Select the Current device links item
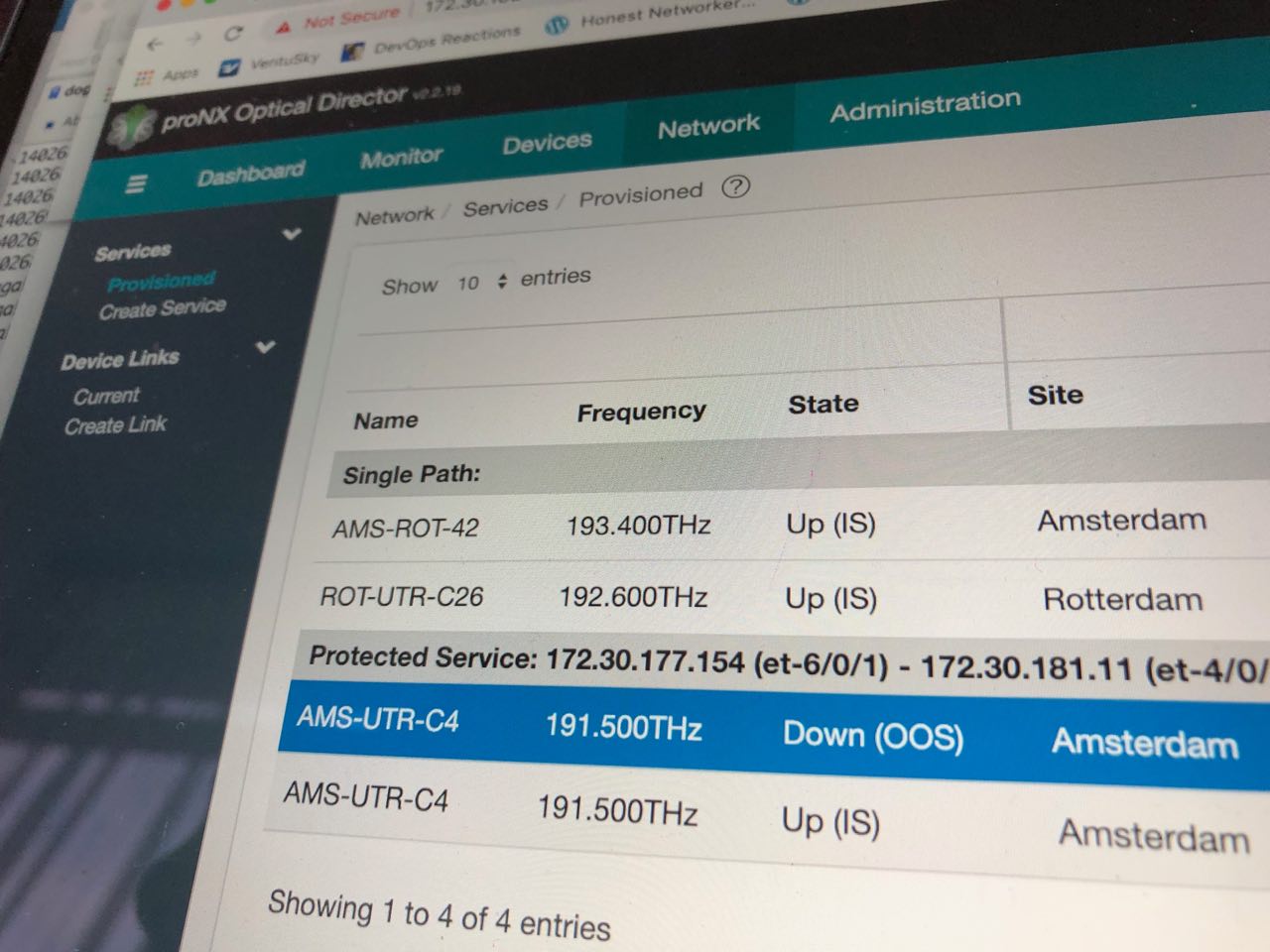 pos(106,396)
